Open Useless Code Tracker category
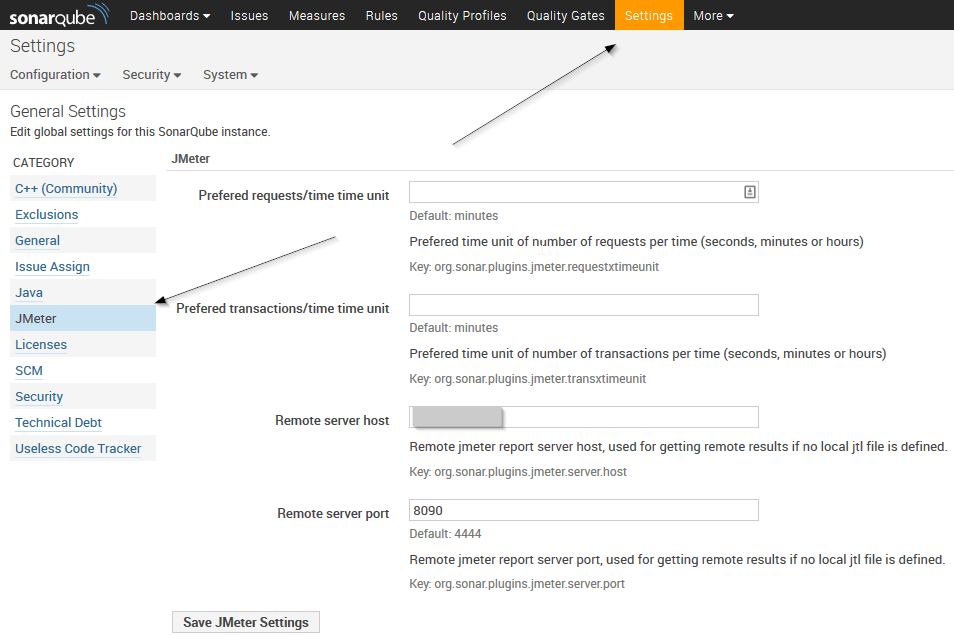 [78, 448]
